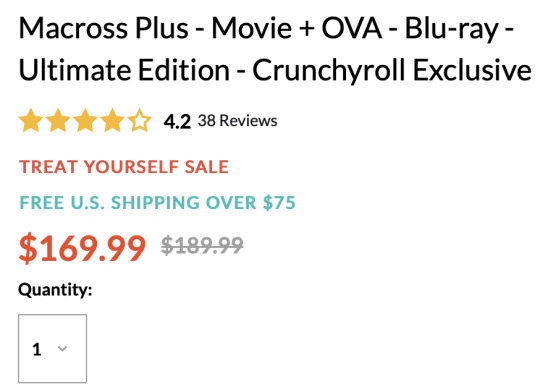
Task: Click the quantity chevron arrow
Action: [x=62, y=349]
